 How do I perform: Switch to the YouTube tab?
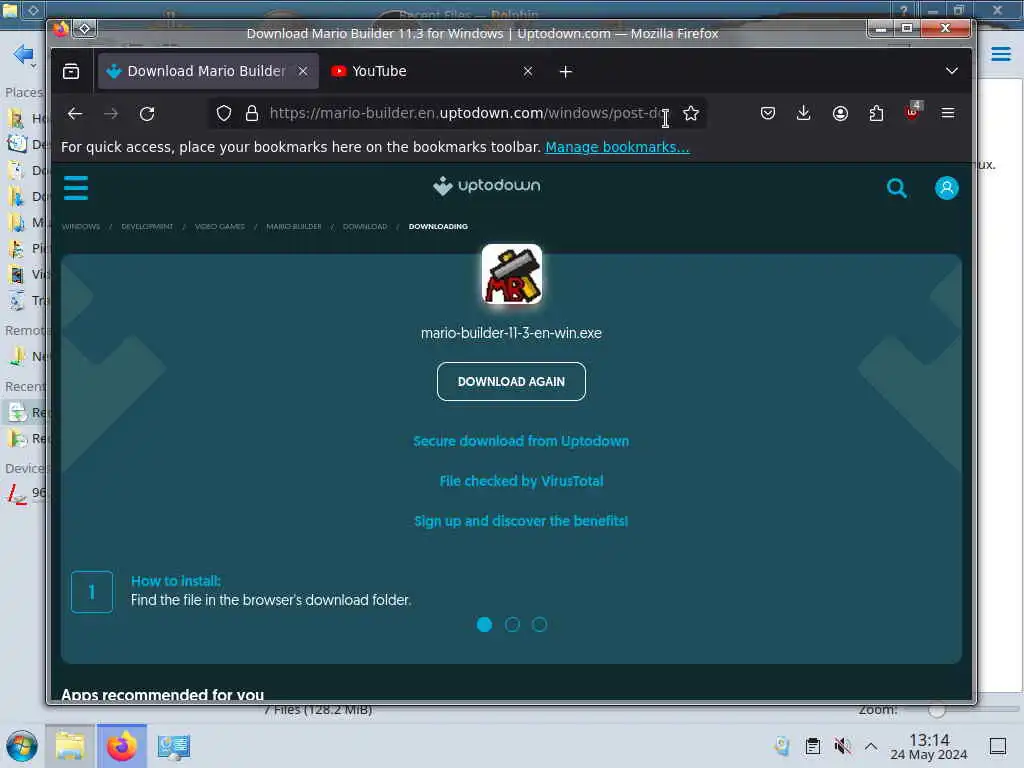(x=432, y=71)
